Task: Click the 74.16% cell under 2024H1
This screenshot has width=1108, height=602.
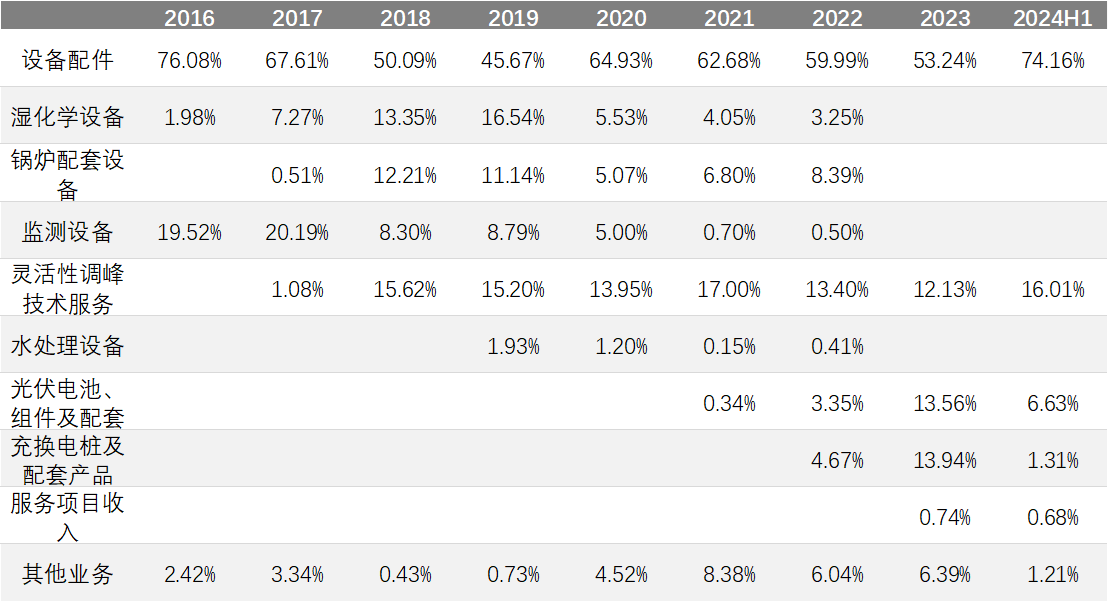Action: click(1053, 61)
